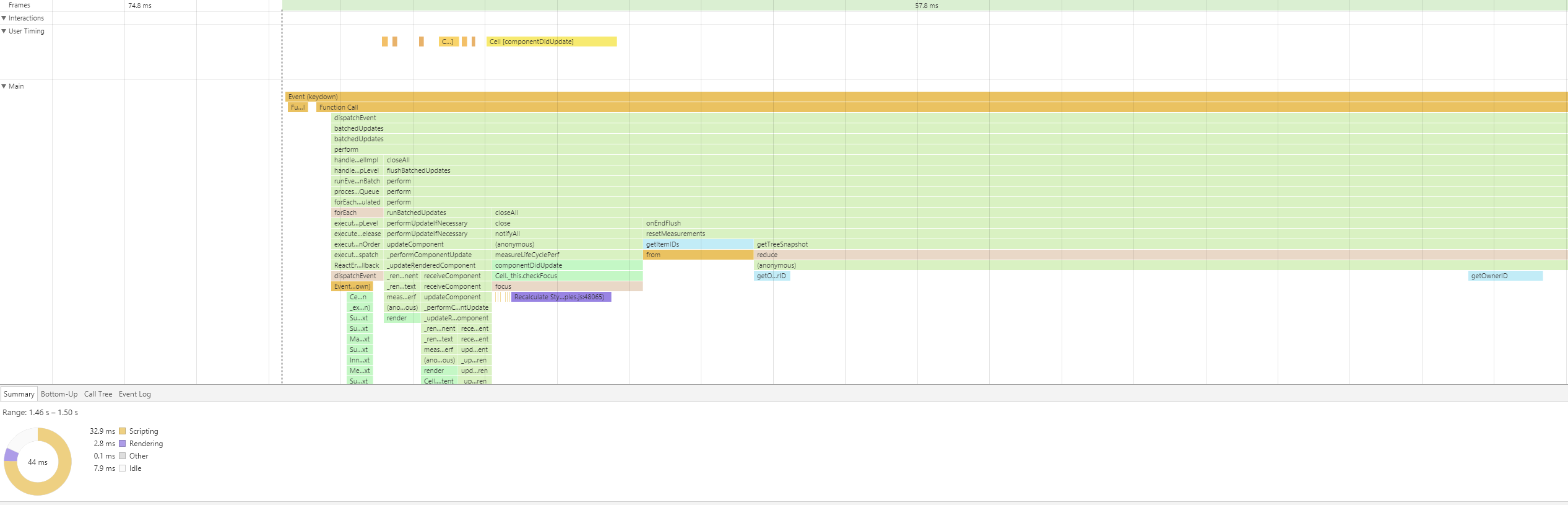Open the Summary tab
Image resolution: width=1568 pixels, height=505 pixels.
coord(19,394)
